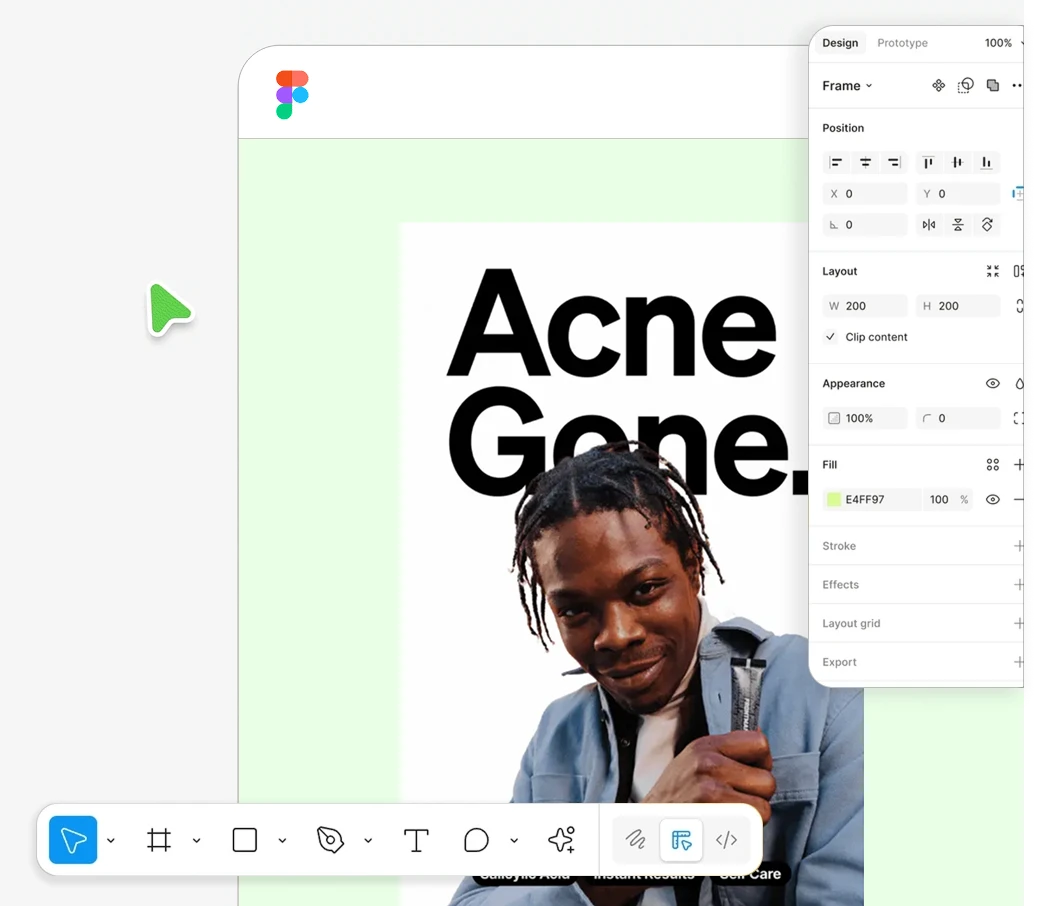Select the Pen tool
The image size is (1038, 906).
pos(330,840)
